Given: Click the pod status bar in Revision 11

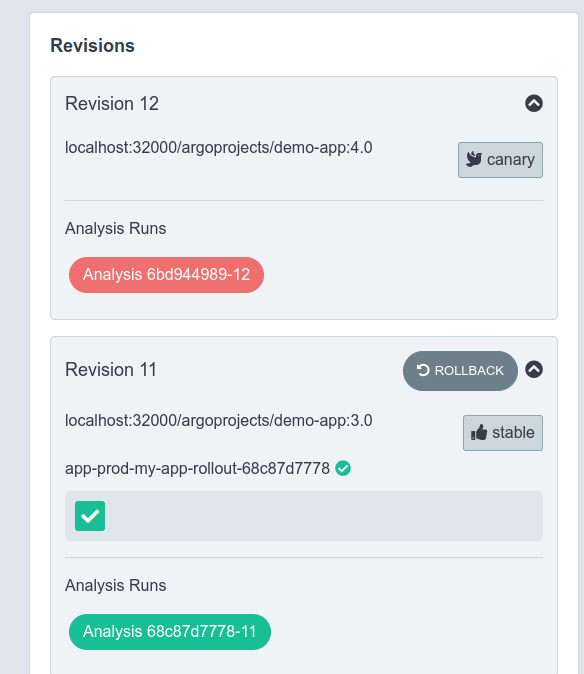Looking at the screenshot, I should pyautogui.click(x=304, y=516).
